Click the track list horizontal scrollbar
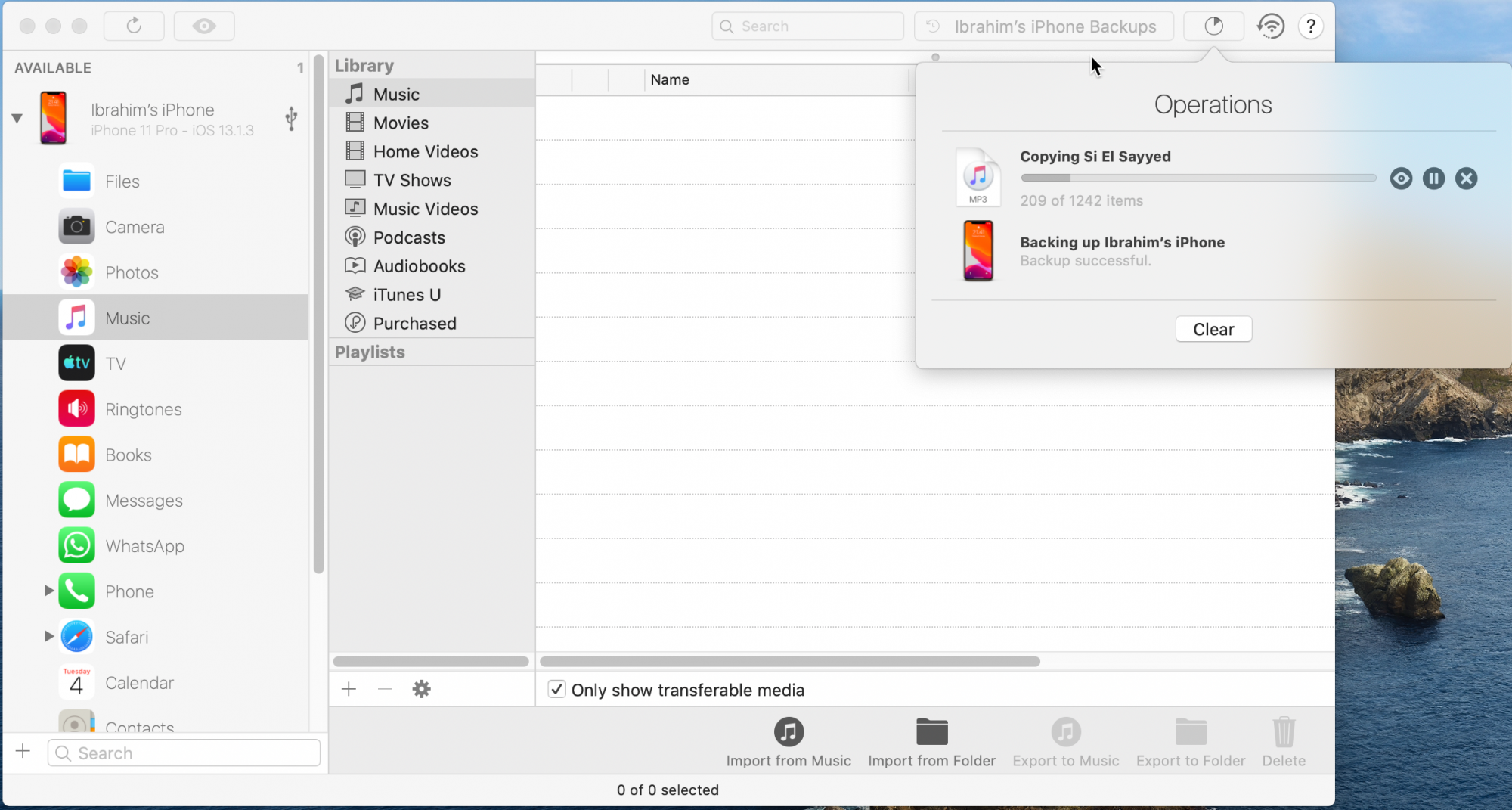 [790, 661]
